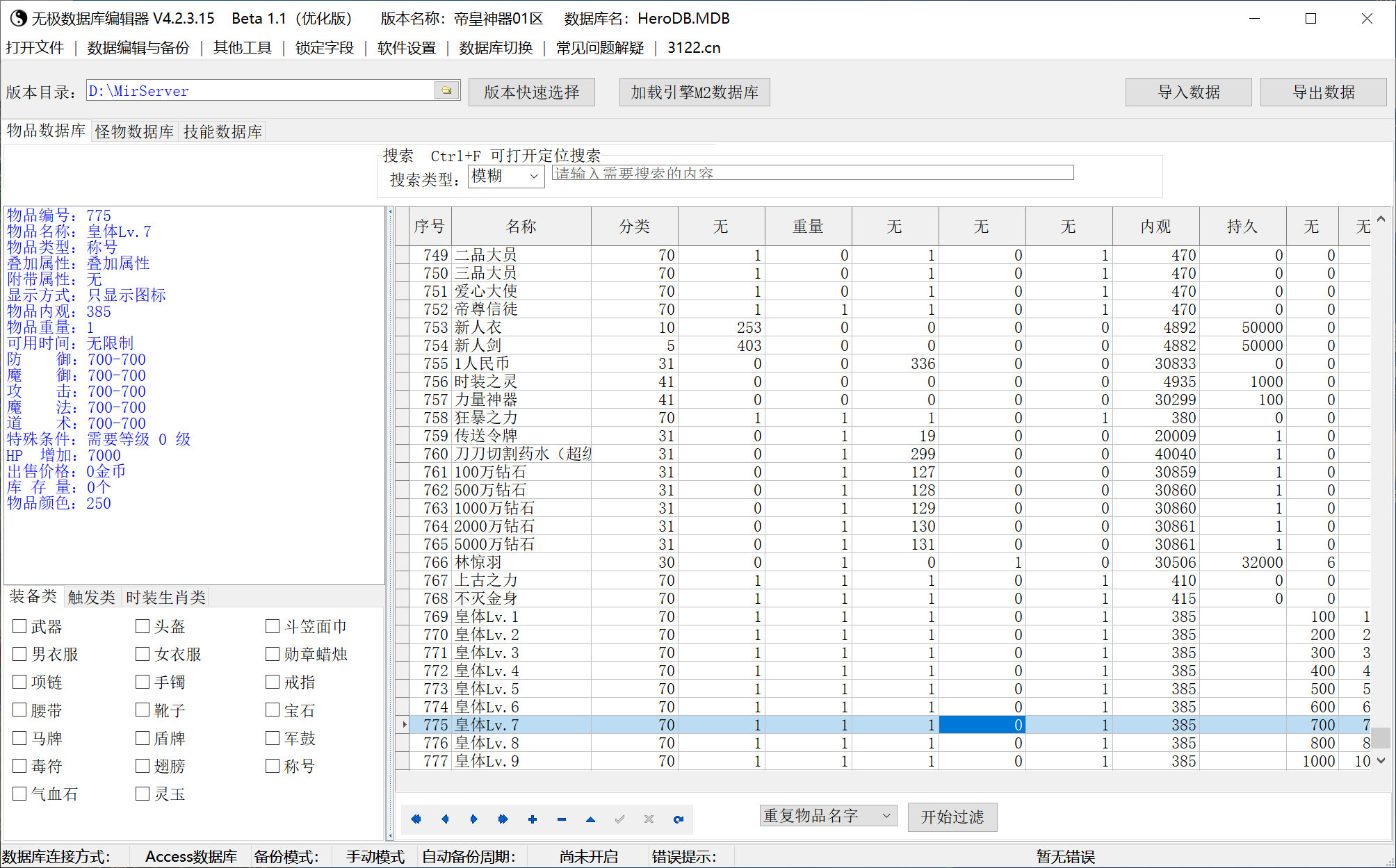Screen dimensions: 1396x868
Task: Click the post edit checkmark icon
Action: 619,819
